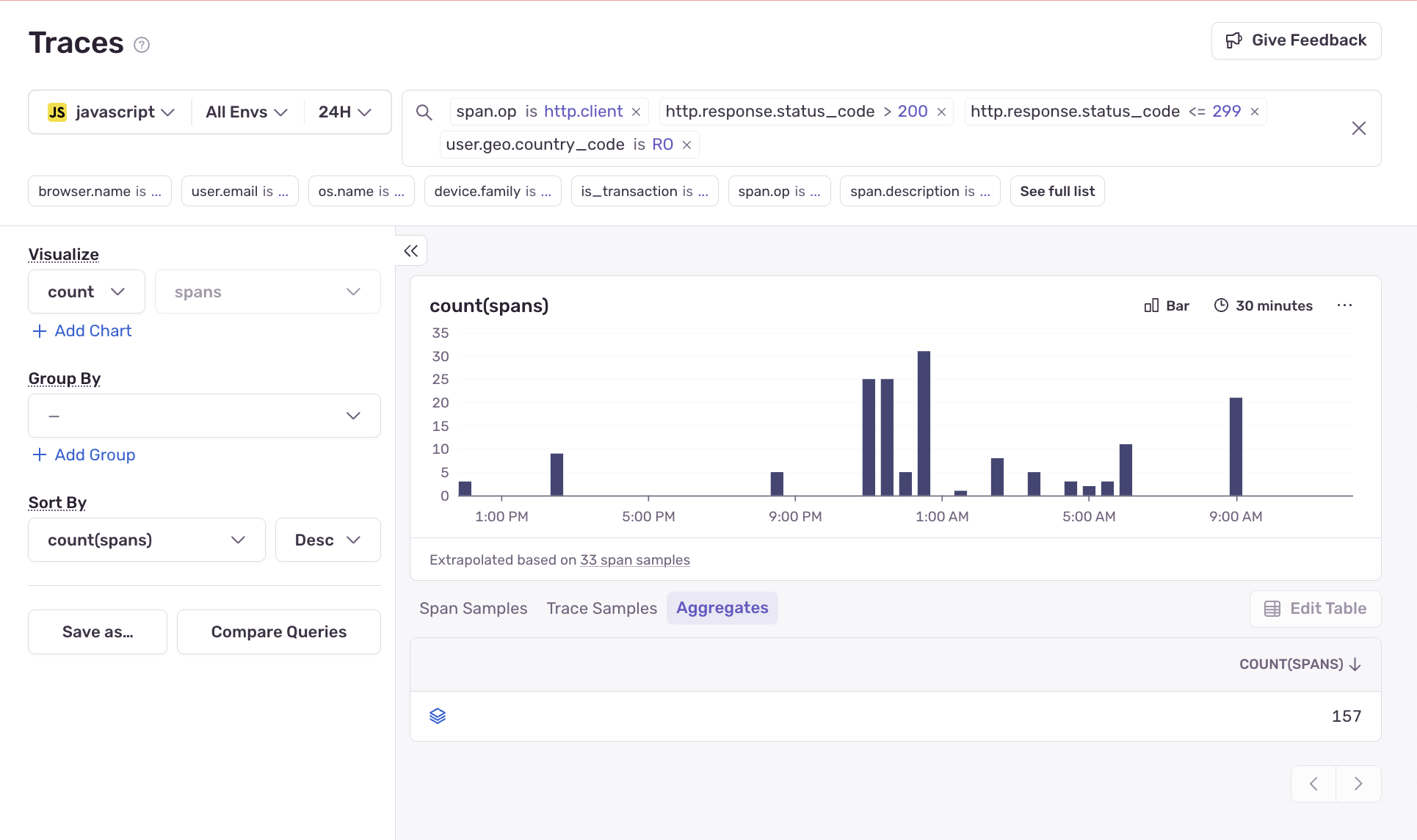
Task: Clear all search filters with large X
Action: pyautogui.click(x=1358, y=128)
